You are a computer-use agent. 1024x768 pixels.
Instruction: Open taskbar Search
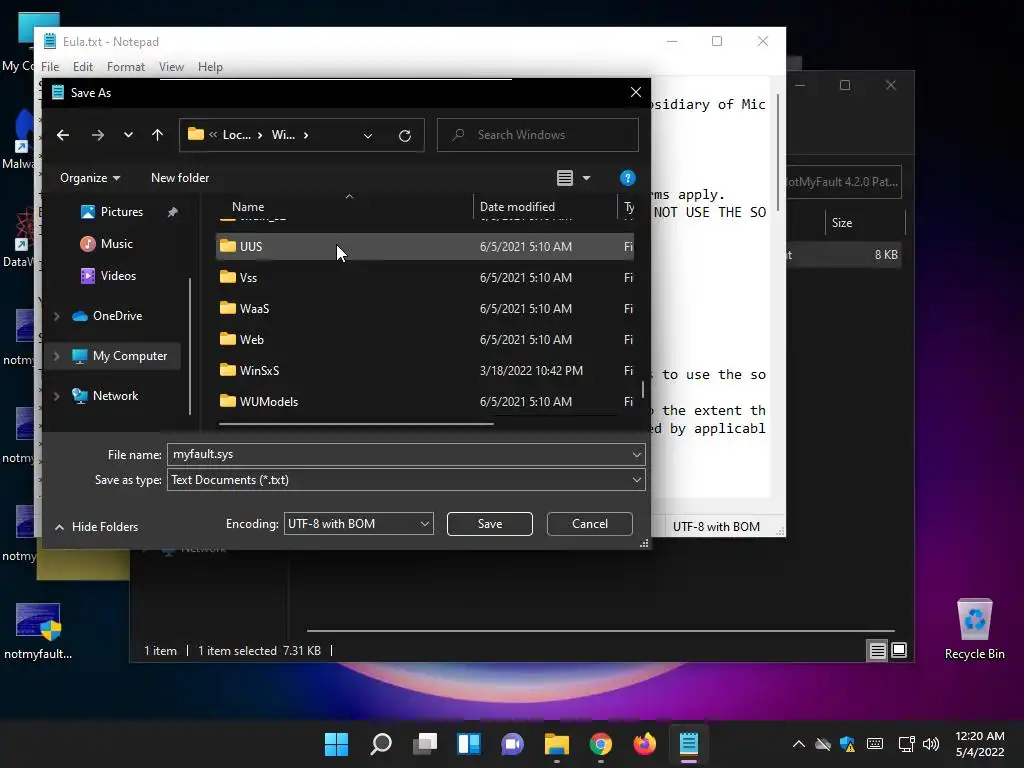coord(381,744)
